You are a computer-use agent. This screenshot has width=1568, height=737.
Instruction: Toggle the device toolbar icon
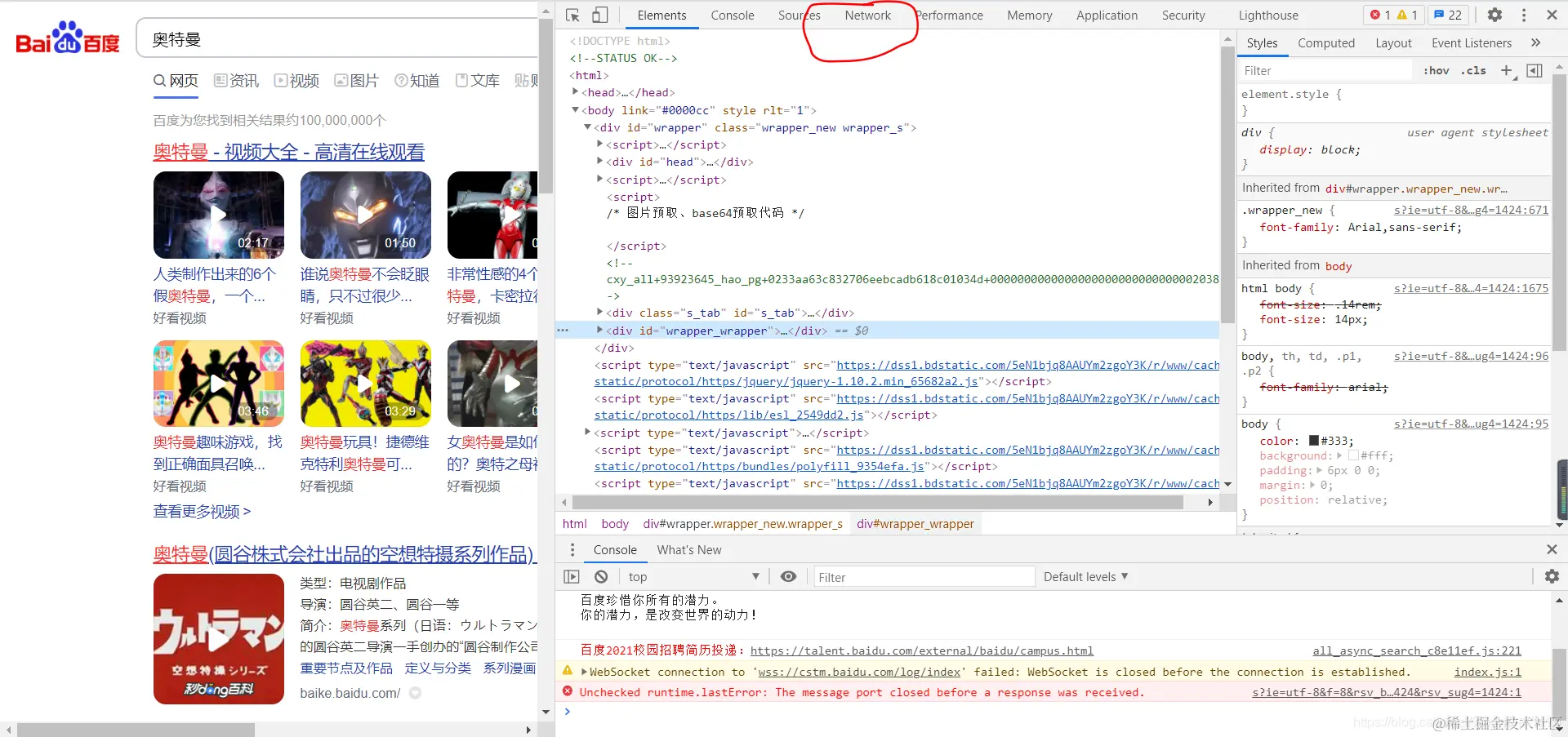[600, 16]
